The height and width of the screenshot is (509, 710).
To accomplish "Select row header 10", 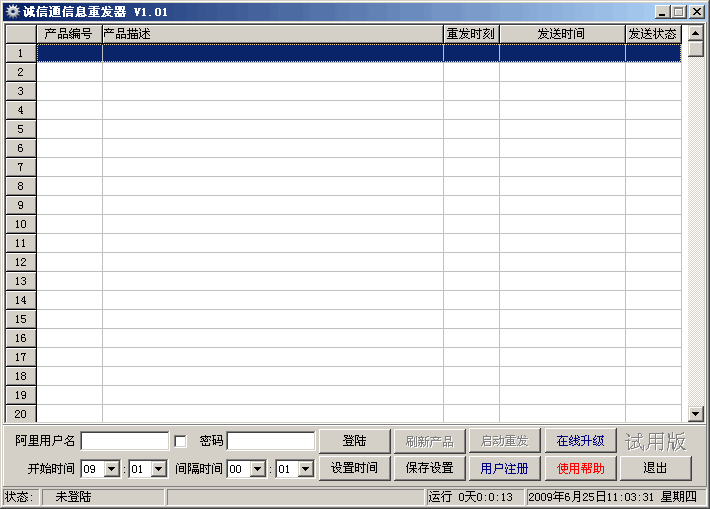I will (x=21, y=224).
